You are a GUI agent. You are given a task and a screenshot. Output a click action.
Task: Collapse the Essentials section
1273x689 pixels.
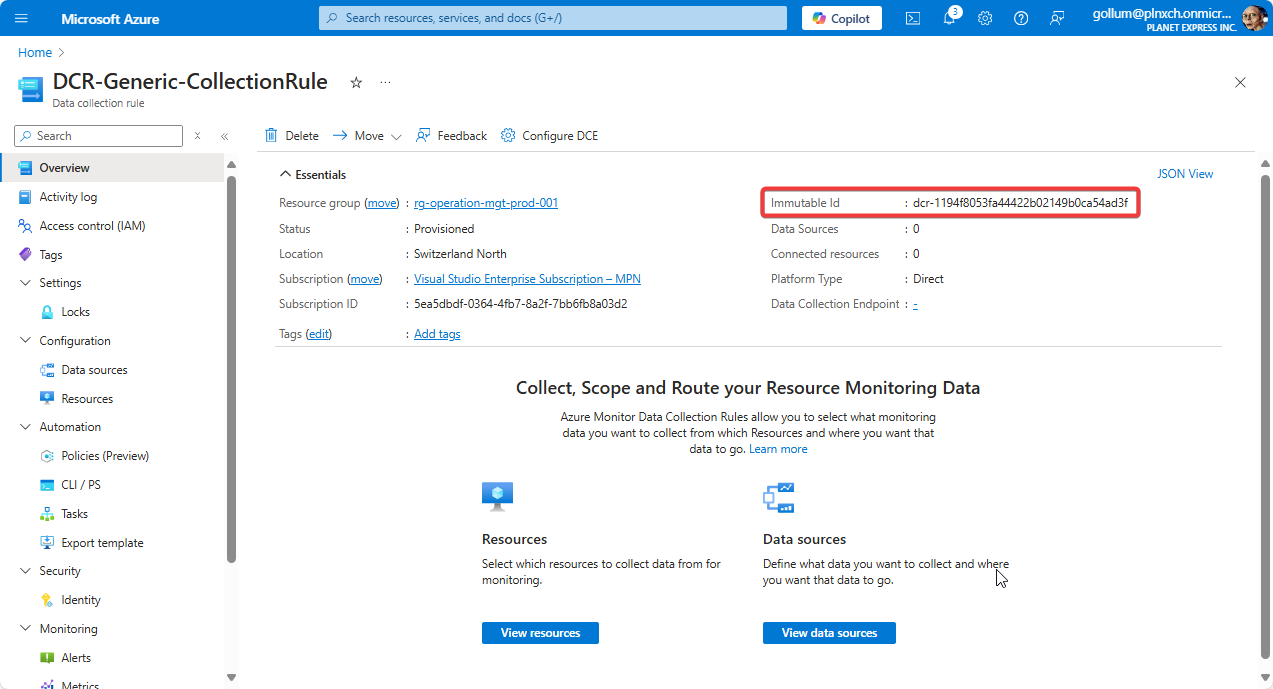point(285,175)
